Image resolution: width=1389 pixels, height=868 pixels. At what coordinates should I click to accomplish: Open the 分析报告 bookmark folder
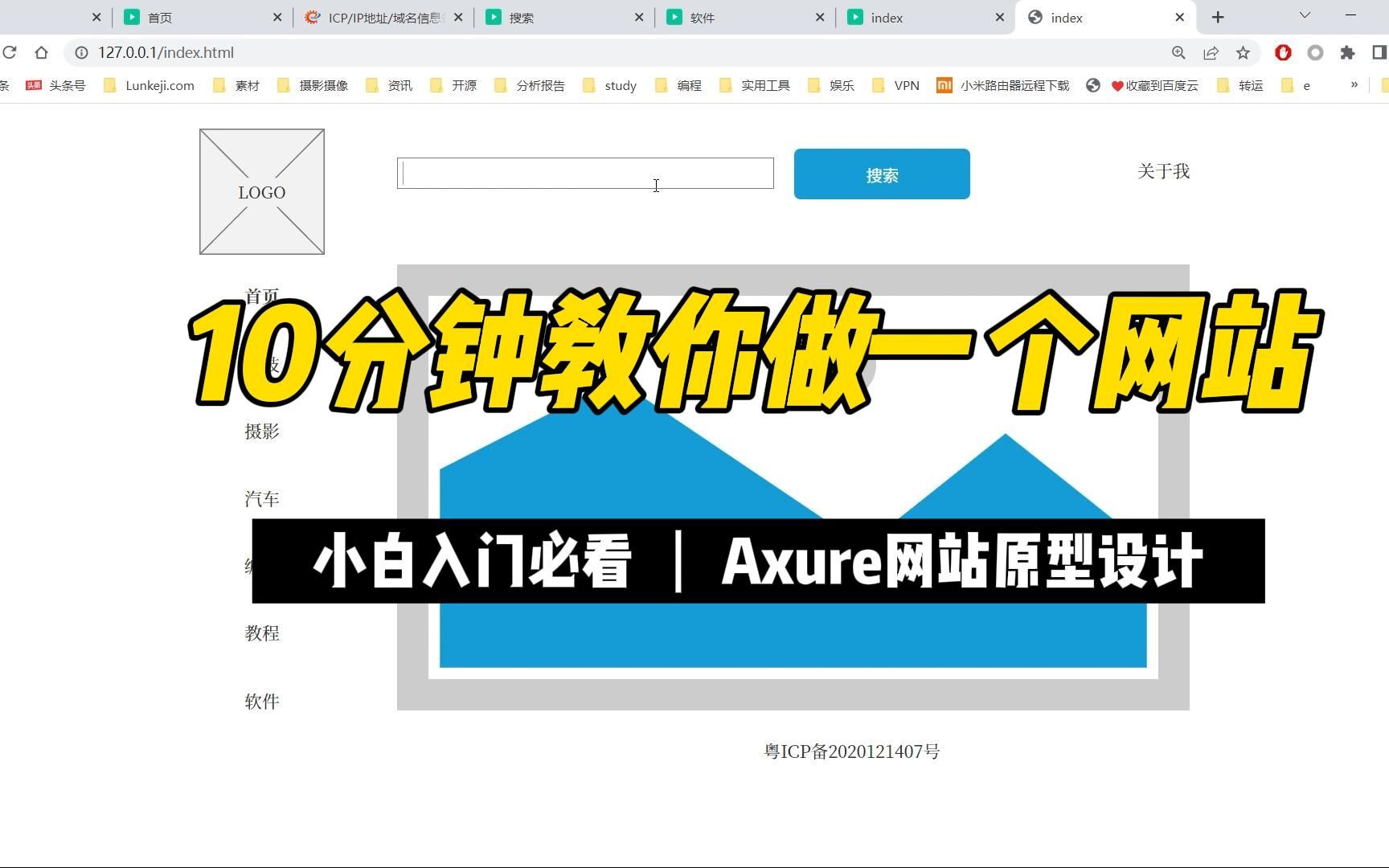click(530, 85)
